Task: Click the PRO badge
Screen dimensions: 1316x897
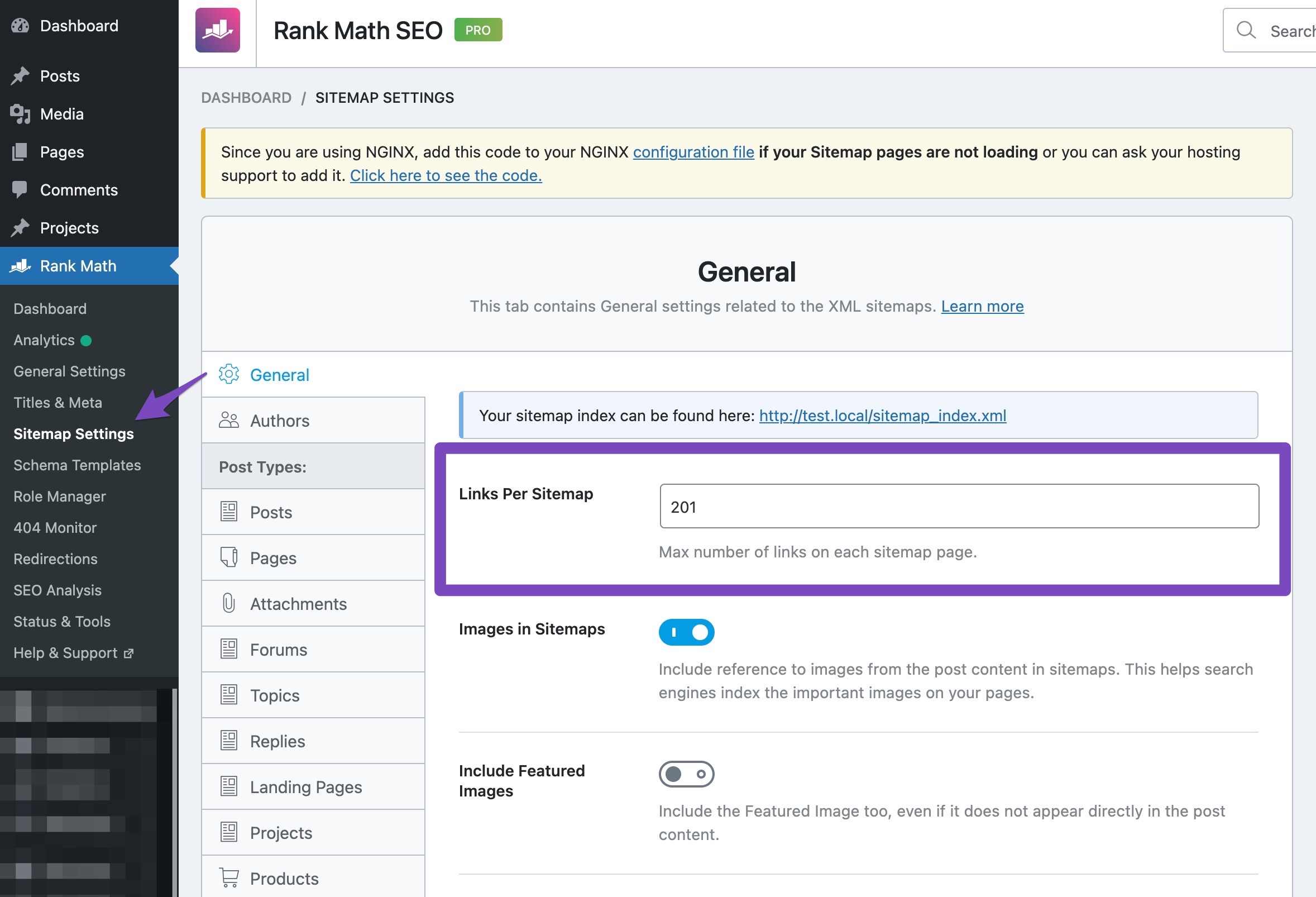Action: (478, 30)
